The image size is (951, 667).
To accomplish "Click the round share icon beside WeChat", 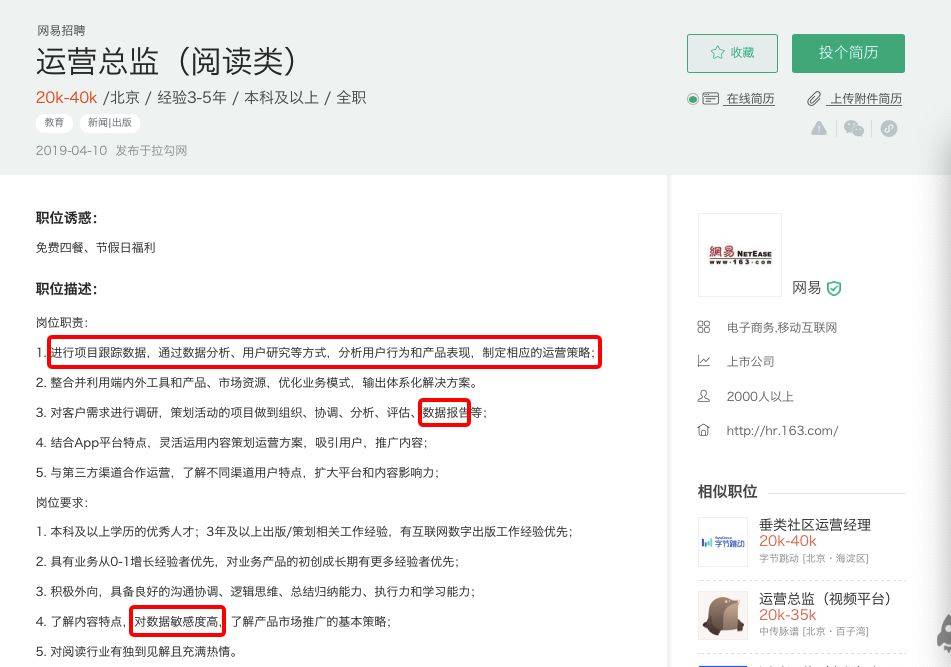I will point(888,128).
